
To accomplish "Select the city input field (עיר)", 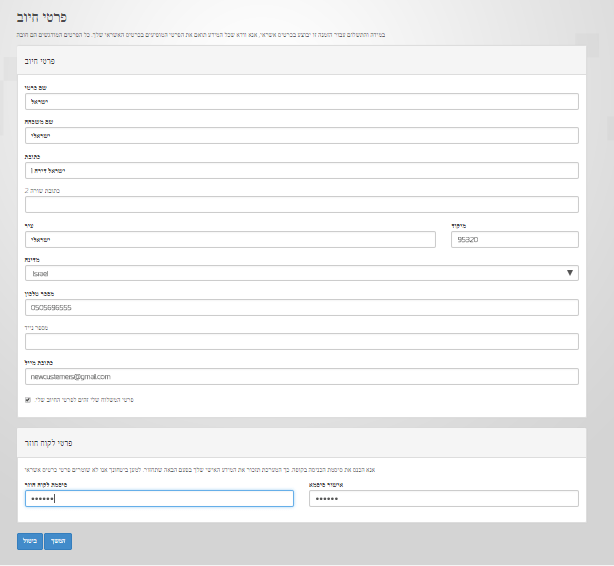I will coord(230,239).
